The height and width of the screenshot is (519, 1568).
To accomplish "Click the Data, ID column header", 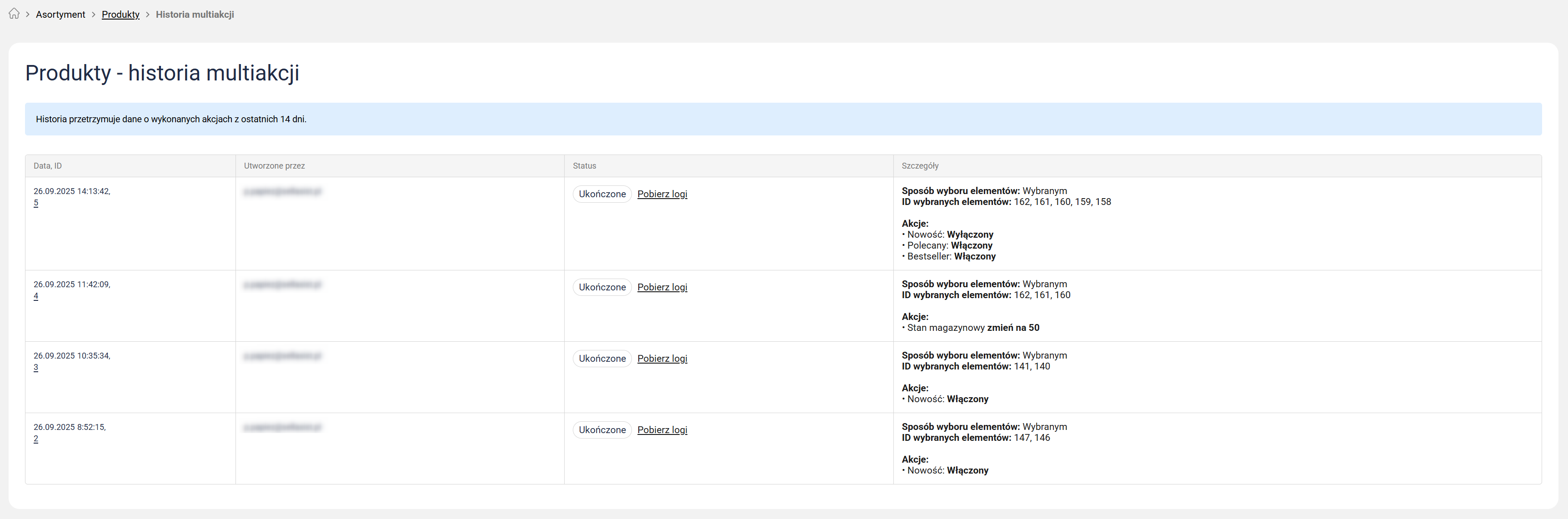I will [x=47, y=166].
